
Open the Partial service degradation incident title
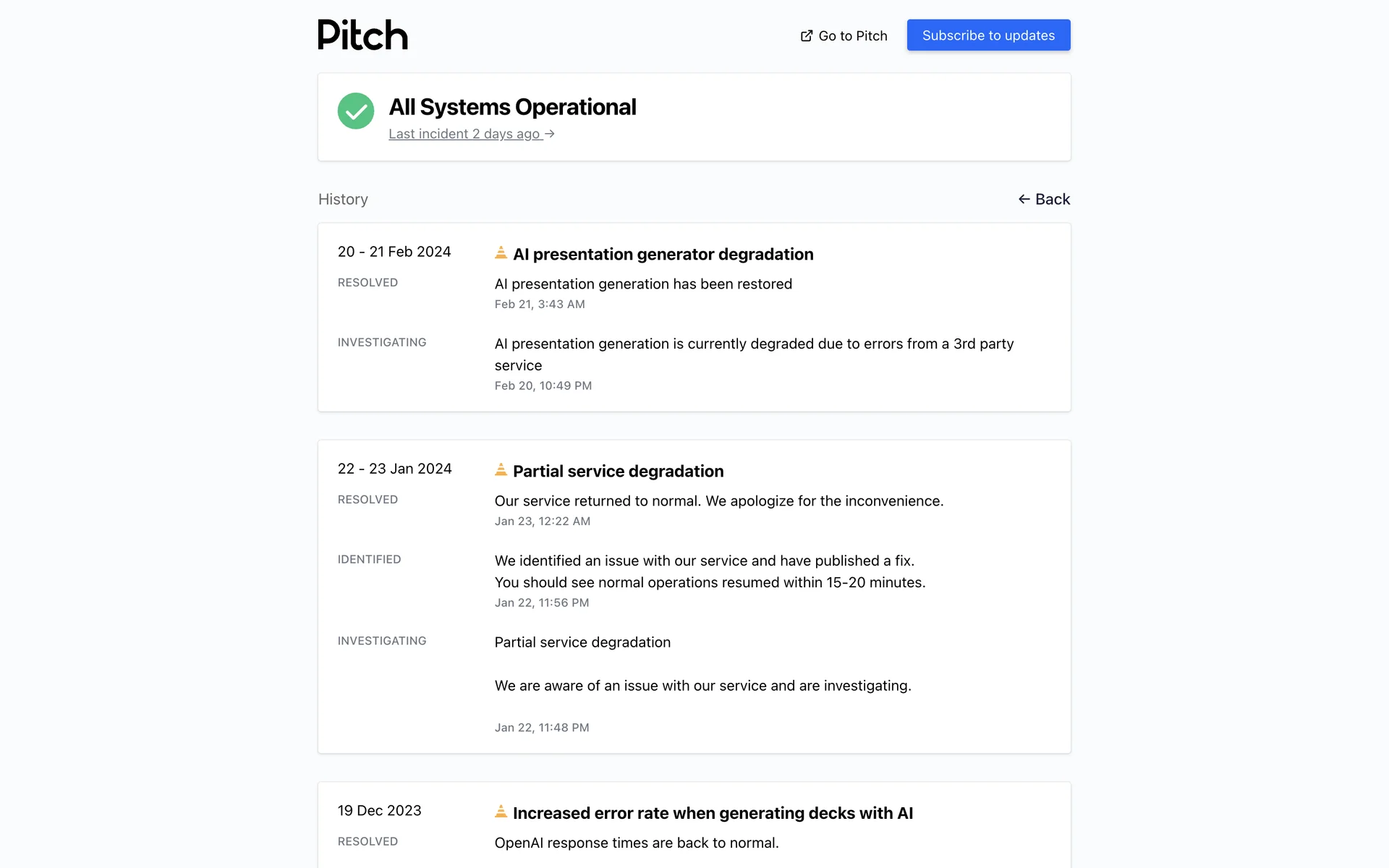pos(618,472)
